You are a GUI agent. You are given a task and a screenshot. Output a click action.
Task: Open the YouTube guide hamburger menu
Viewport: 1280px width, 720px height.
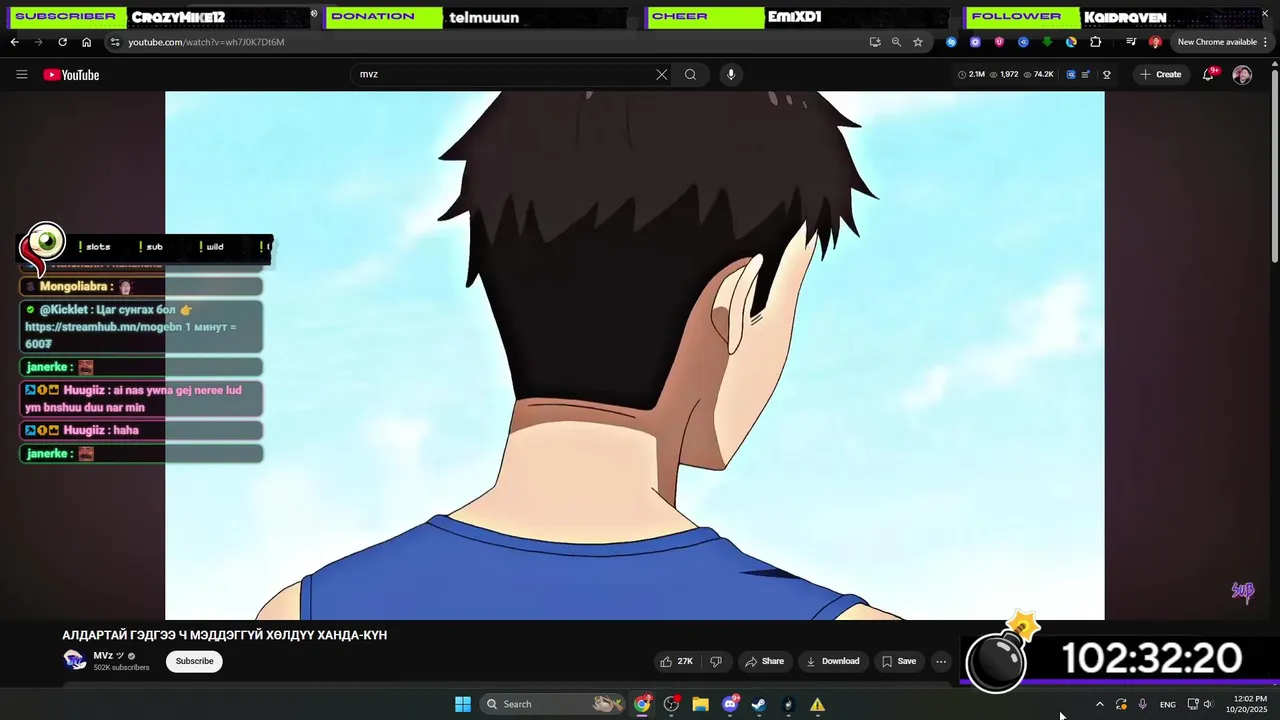(22, 74)
